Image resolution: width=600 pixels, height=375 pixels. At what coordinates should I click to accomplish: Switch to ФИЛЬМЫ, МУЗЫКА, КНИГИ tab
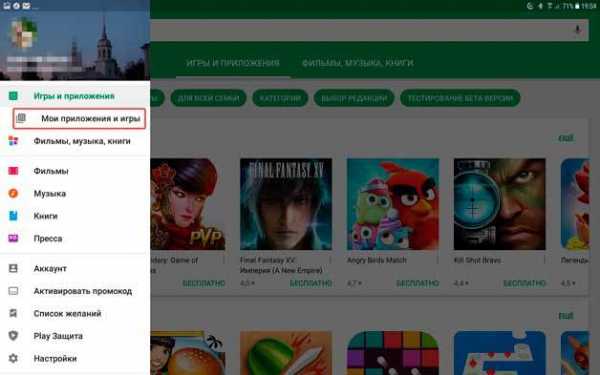click(x=358, y=63)
